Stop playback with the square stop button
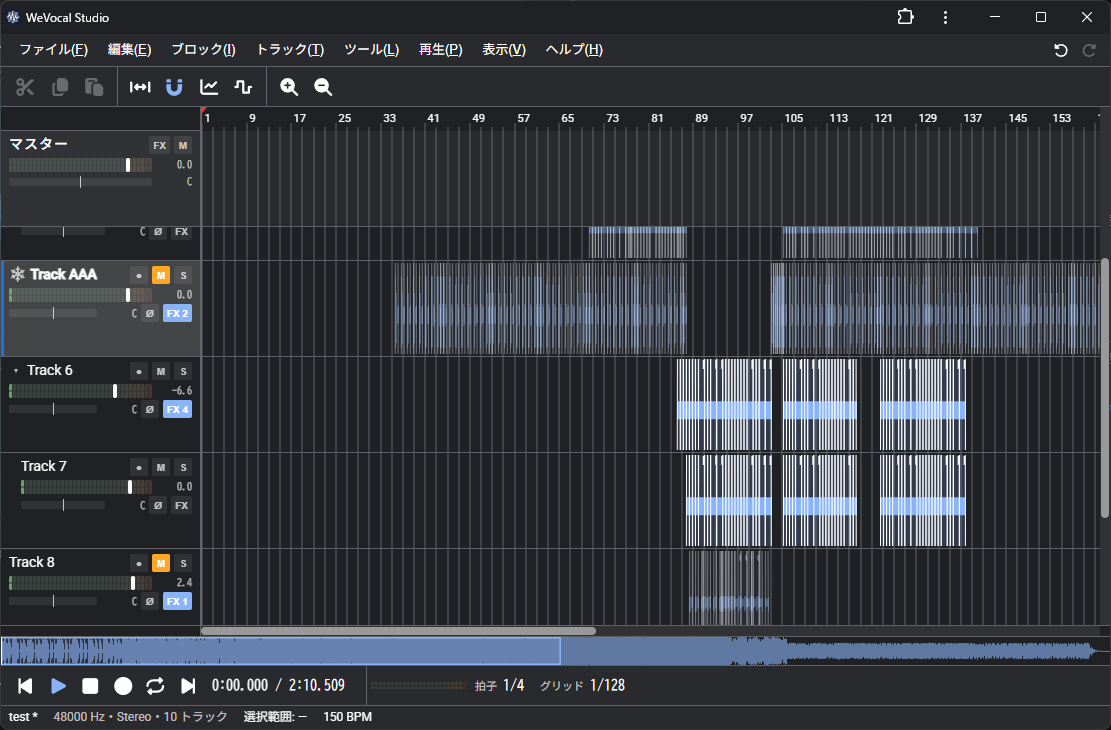Screen dimensions: 1111x730 coord(90,685)
